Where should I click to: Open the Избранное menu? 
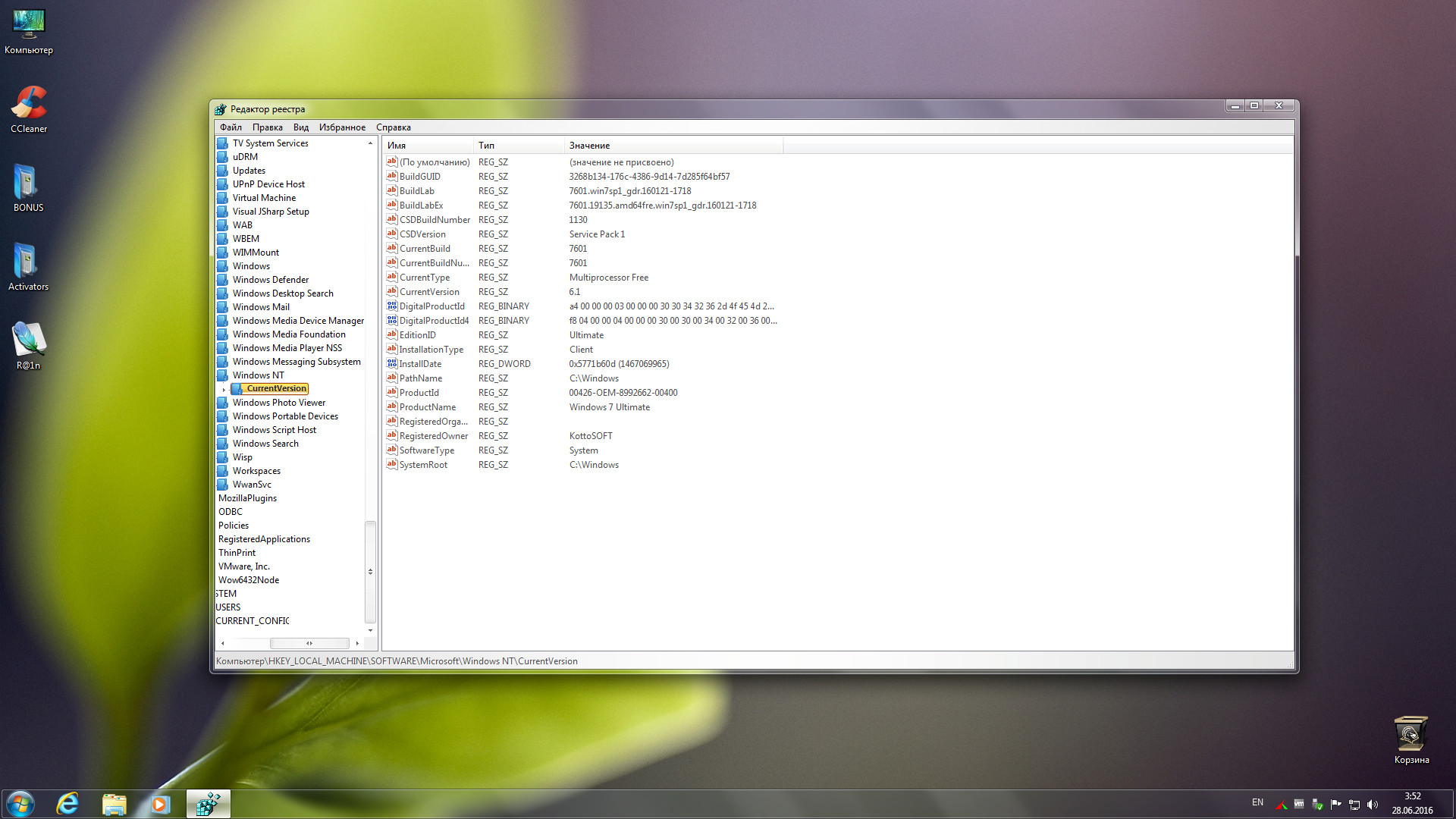pos(342,127)
